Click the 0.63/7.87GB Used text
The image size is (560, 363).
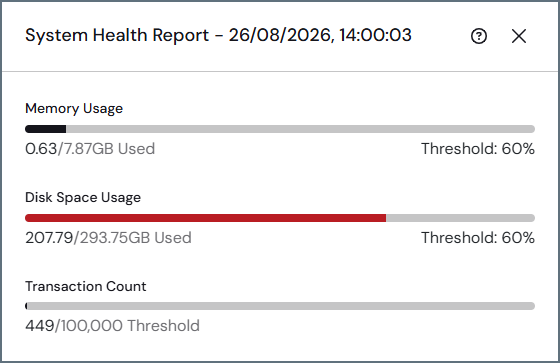(x=90, y=149)
